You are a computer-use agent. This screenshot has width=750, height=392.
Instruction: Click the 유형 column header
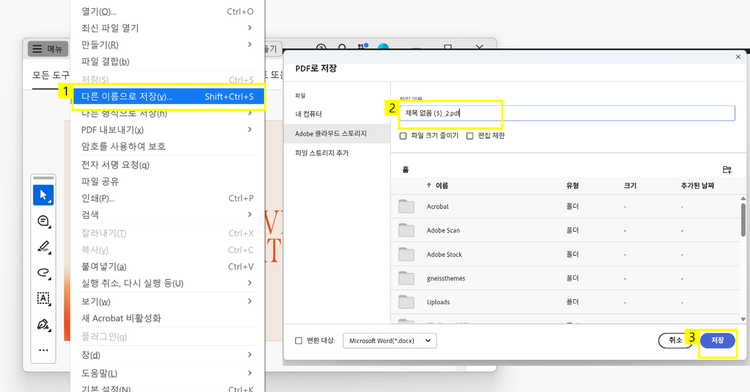click(x=573, y=185)
